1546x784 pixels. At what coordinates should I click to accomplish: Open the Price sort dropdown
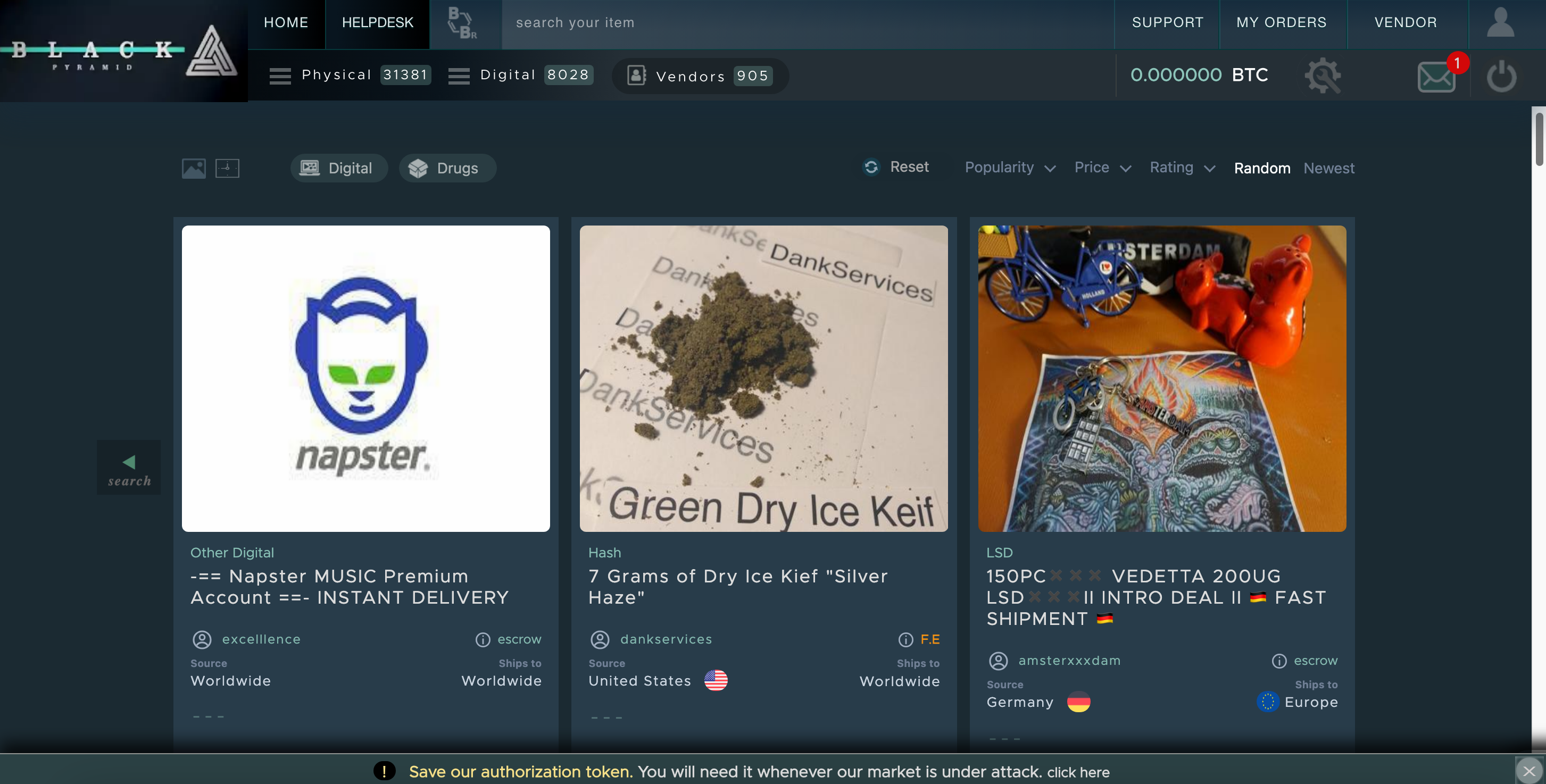click(1102, 168)
